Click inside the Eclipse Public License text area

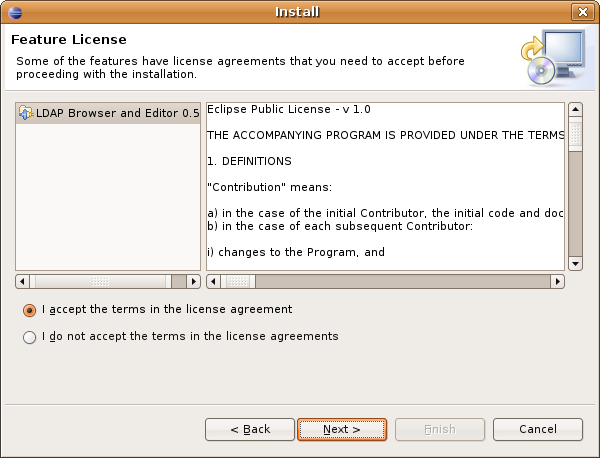tap(385, 186)
